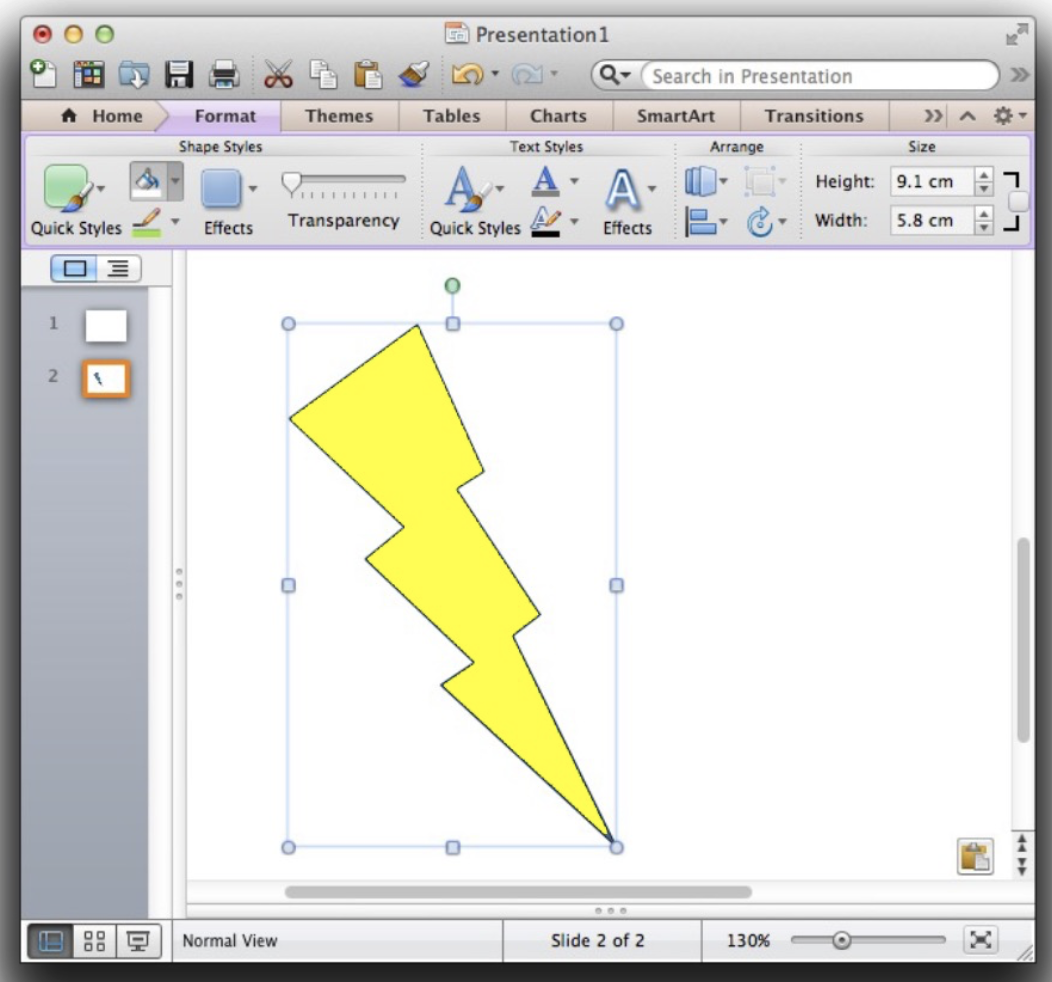This screenshot has width=1052, height=982.
Task: Switch to Slide Sorter view
Action: 95,941
